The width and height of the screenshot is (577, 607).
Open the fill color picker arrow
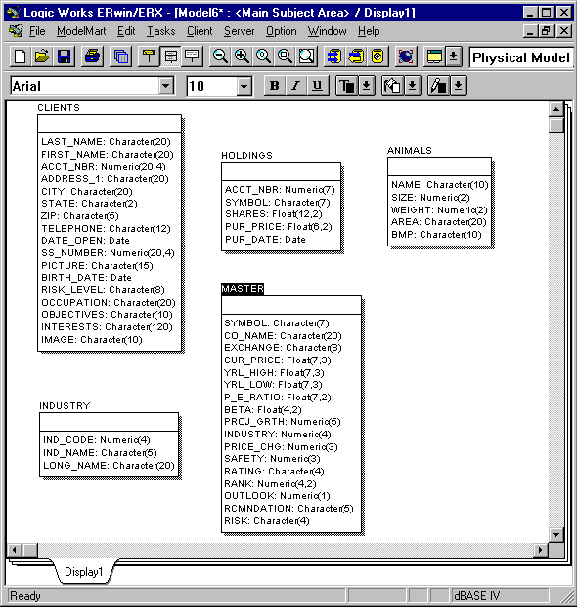click(413, 86)
